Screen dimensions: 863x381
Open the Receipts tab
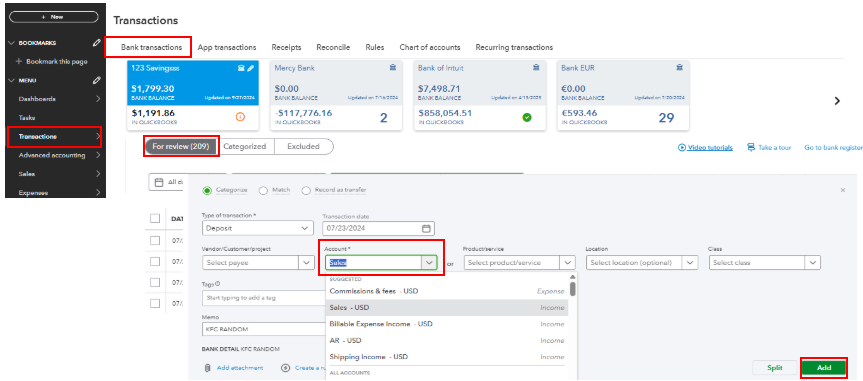(x=286, y=47)
